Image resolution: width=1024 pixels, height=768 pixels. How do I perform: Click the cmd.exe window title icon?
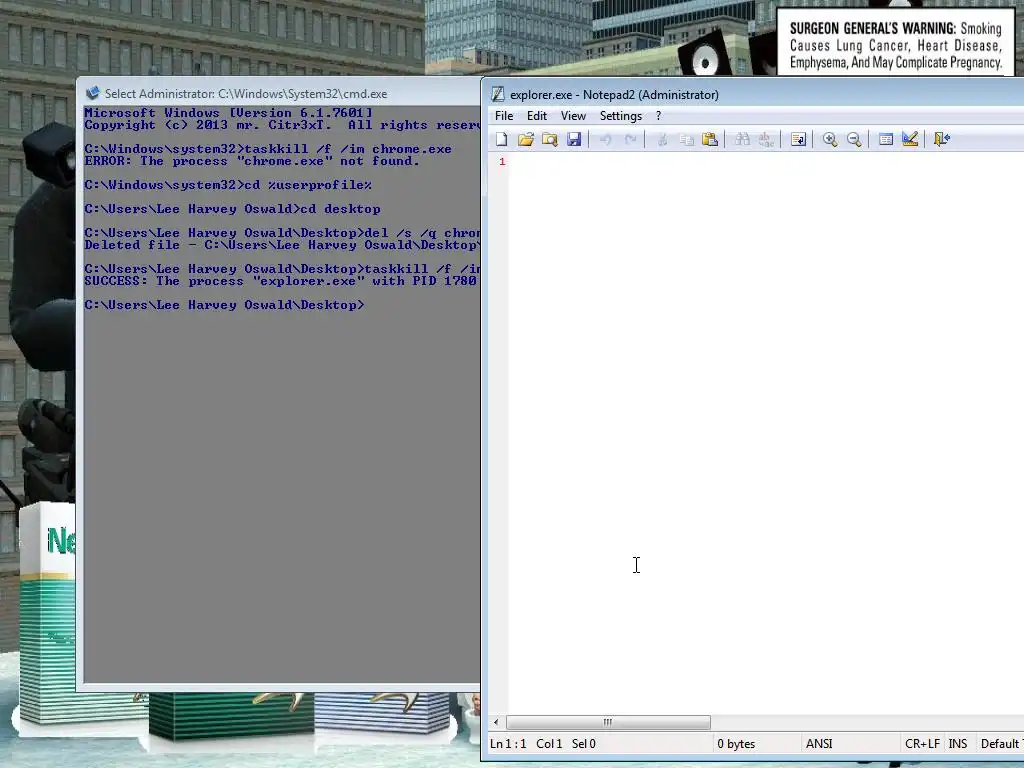tap(93, 93)
